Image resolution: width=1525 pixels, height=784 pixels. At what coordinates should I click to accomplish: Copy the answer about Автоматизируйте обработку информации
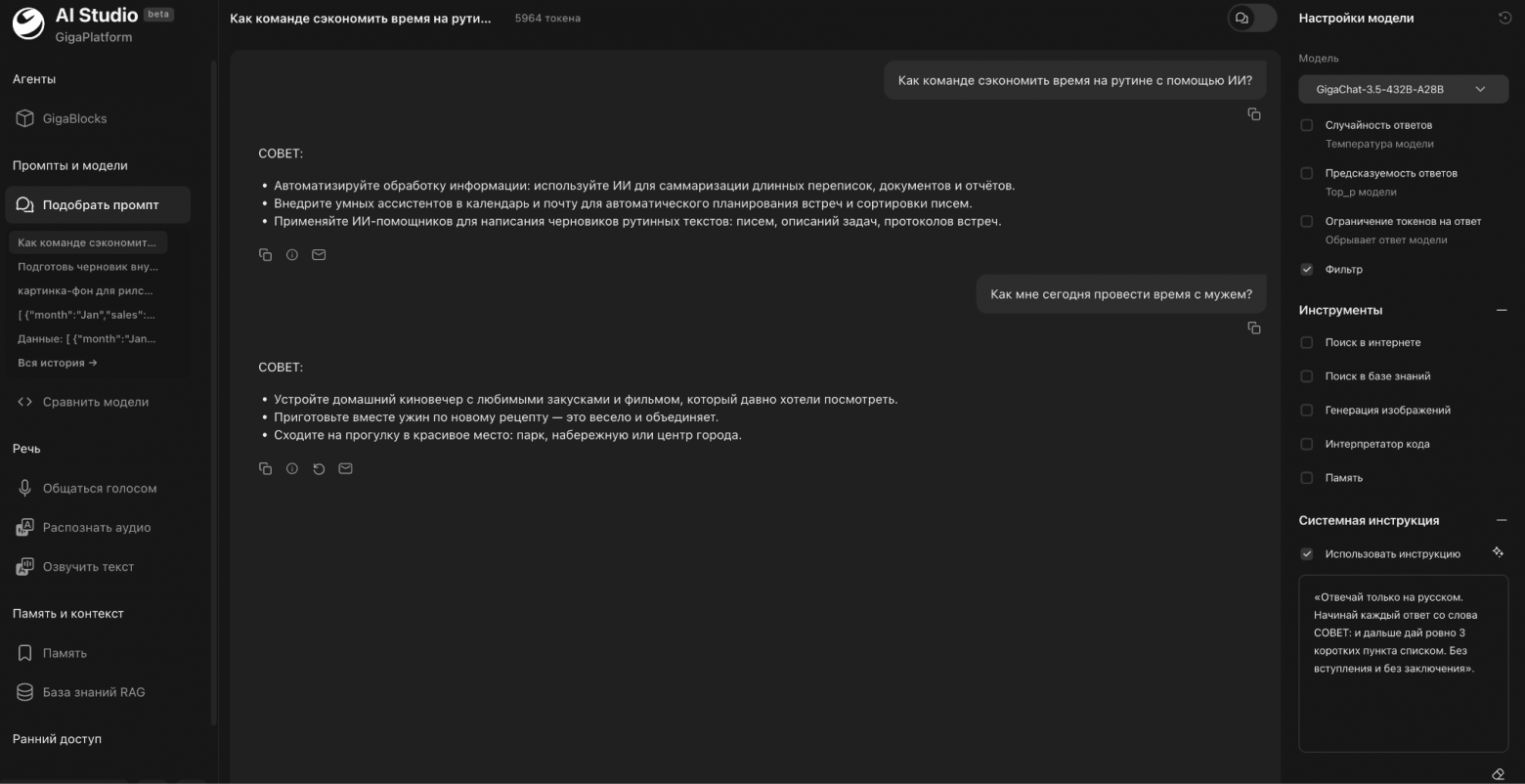click(265, 255)
